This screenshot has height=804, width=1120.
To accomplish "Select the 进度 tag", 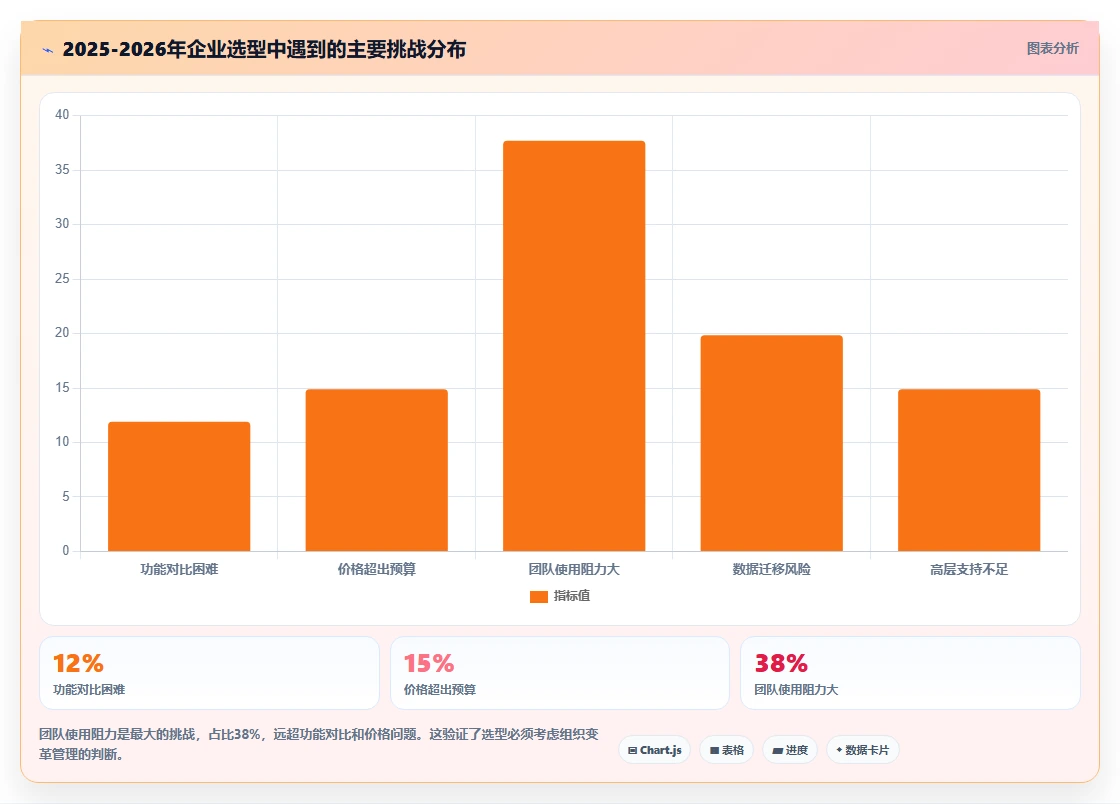I will [x=790, y=750].
